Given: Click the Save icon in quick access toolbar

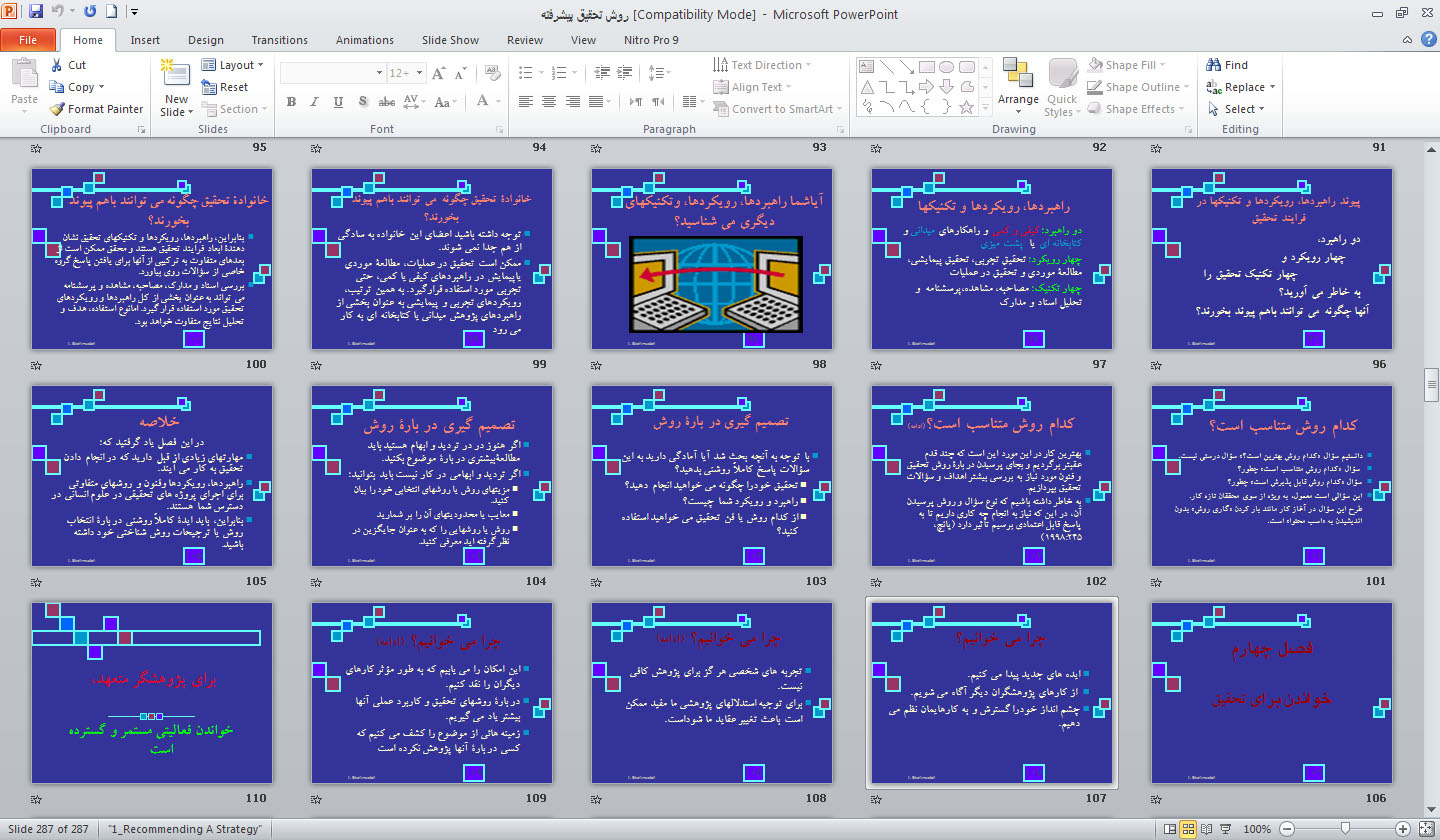Looking at the screenshot, I should click(x=36, y=12).
